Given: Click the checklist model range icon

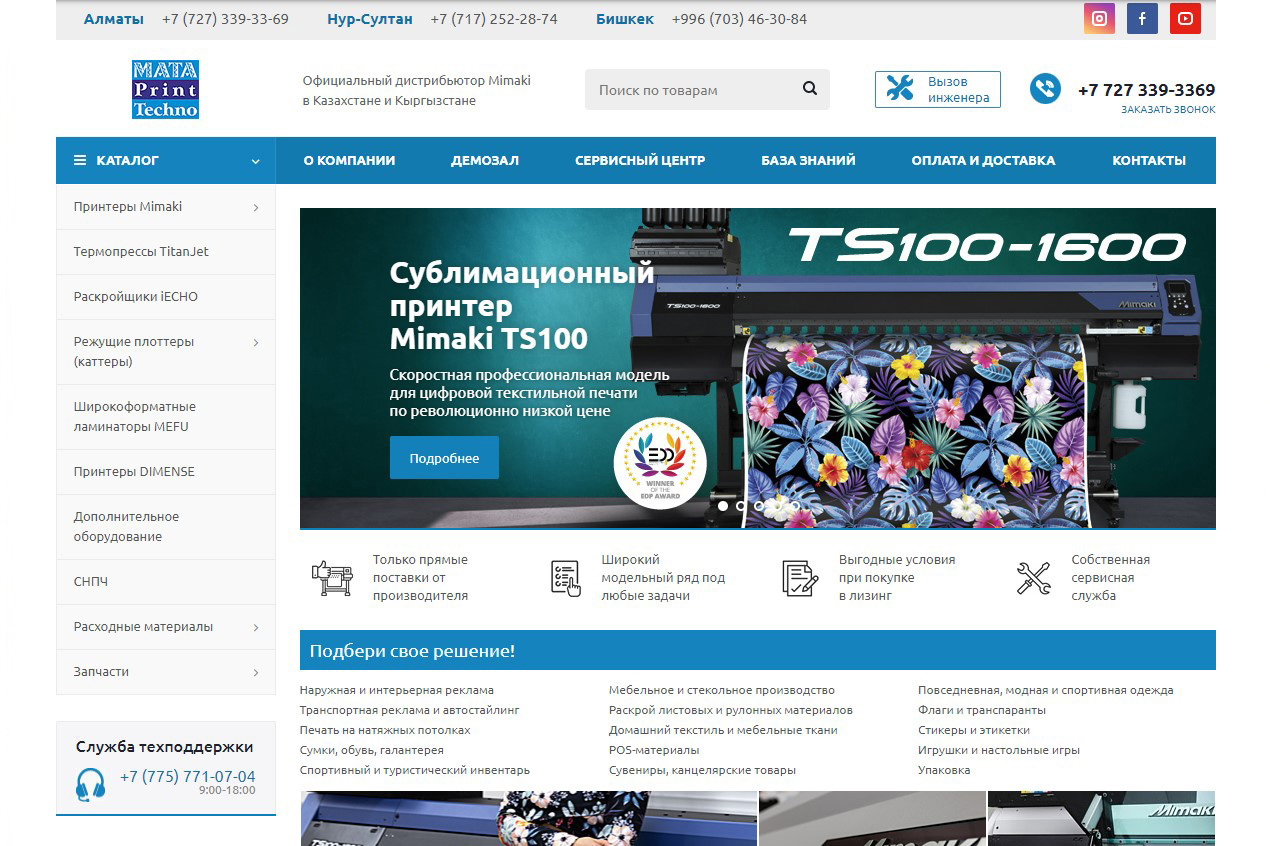Looking at the screenshot, I should click(566, 578).
